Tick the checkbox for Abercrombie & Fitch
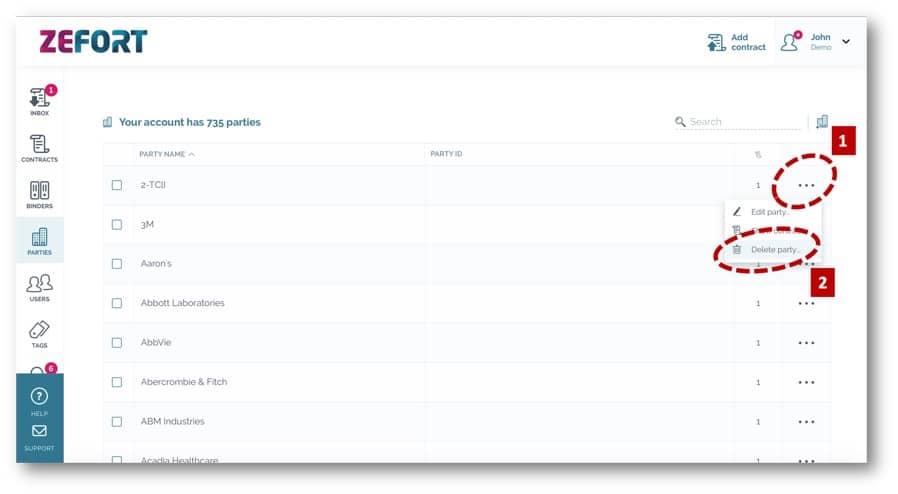This screenshot has height=494, width=898. (x=117, y=382)
